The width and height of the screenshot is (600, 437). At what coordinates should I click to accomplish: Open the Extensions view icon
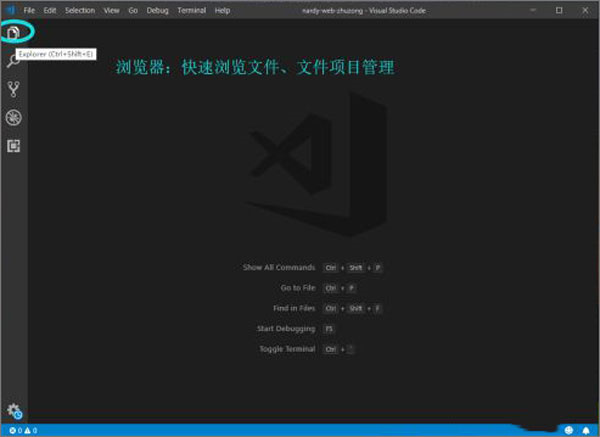click(13, 146)
